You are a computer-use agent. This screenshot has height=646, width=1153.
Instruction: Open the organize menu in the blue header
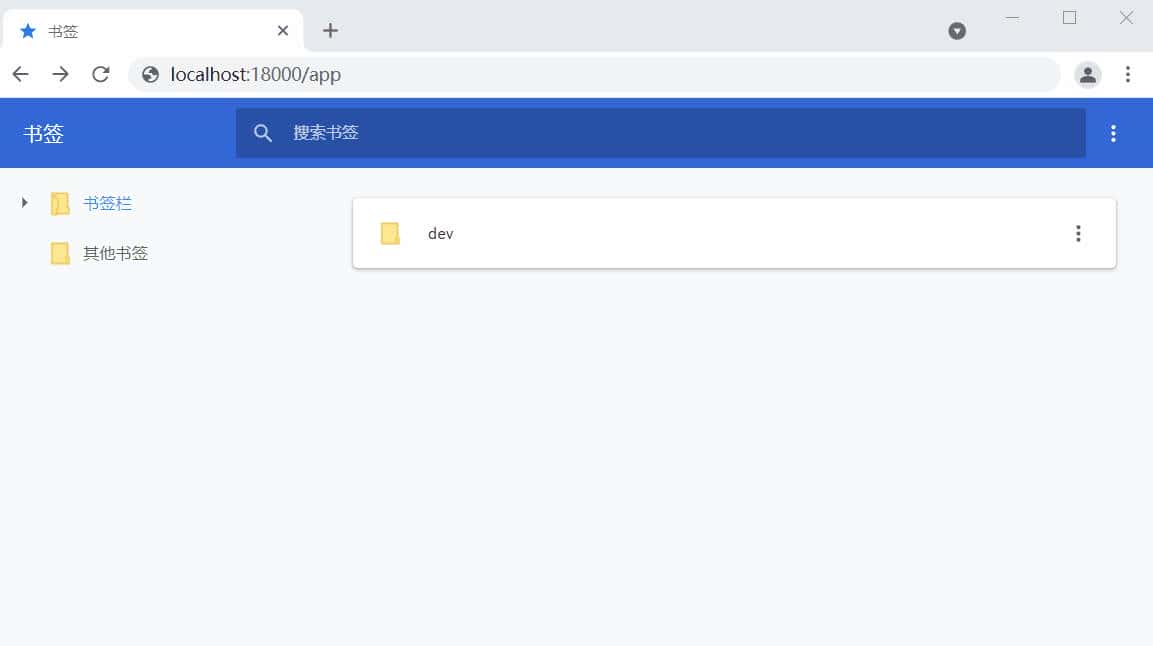coord(1113,132)
